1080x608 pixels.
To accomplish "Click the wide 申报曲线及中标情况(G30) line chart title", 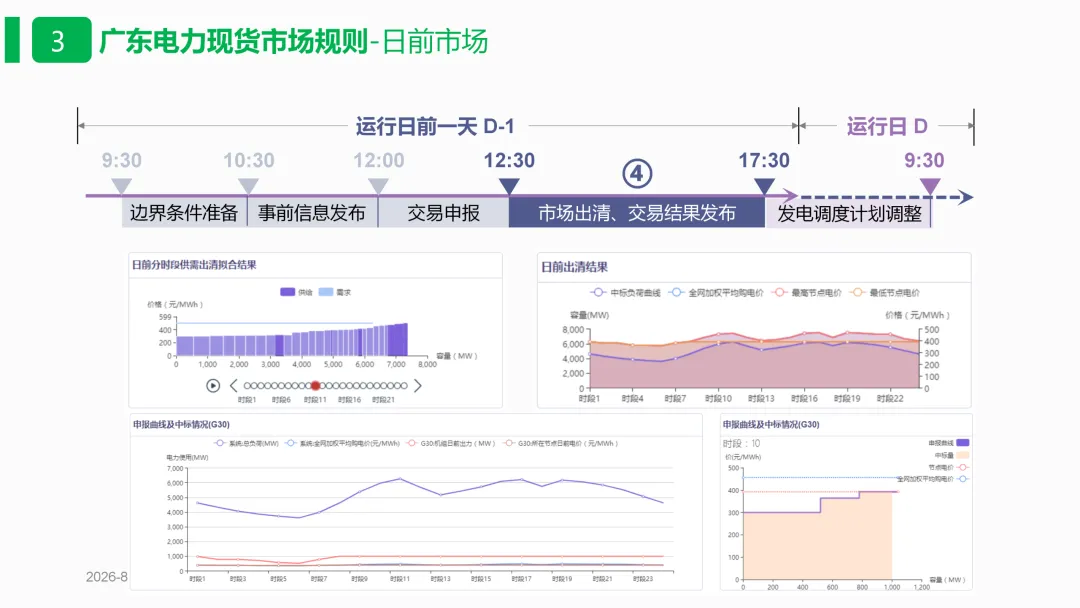I will (x=181, y=424).
